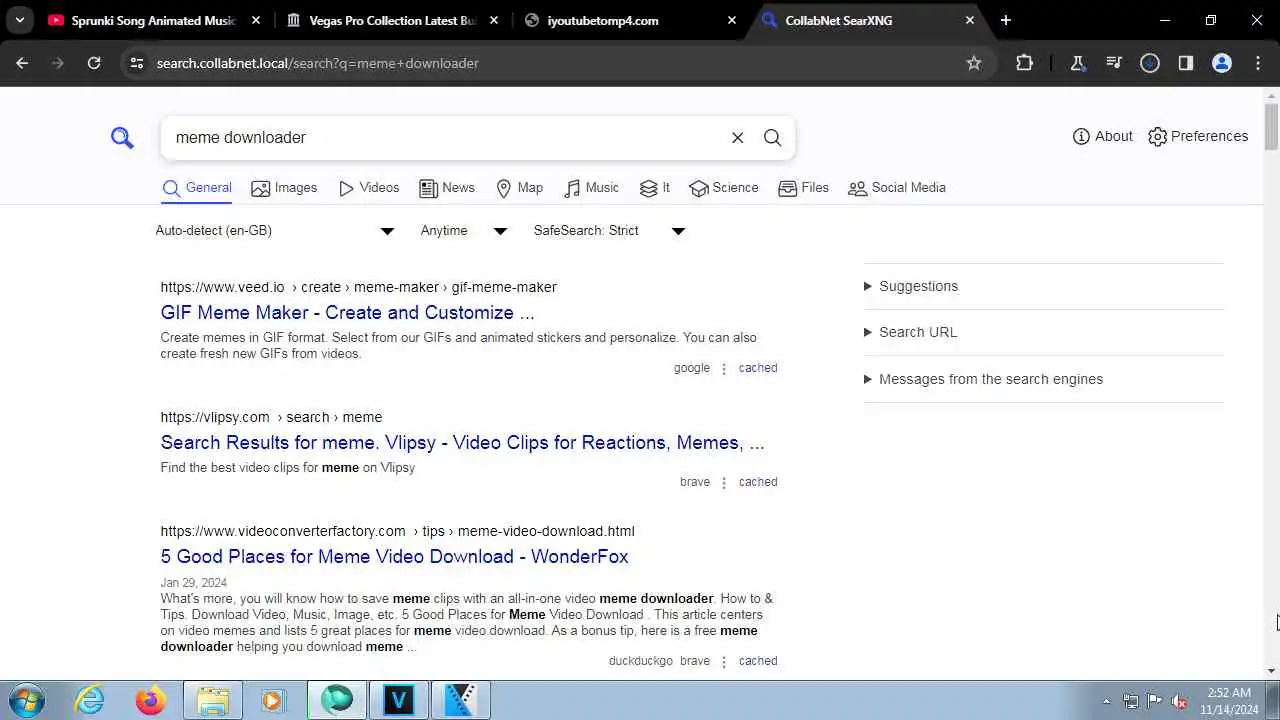1280x720 pixels.
Task: Switch to the Images tab
Action: 284,188
